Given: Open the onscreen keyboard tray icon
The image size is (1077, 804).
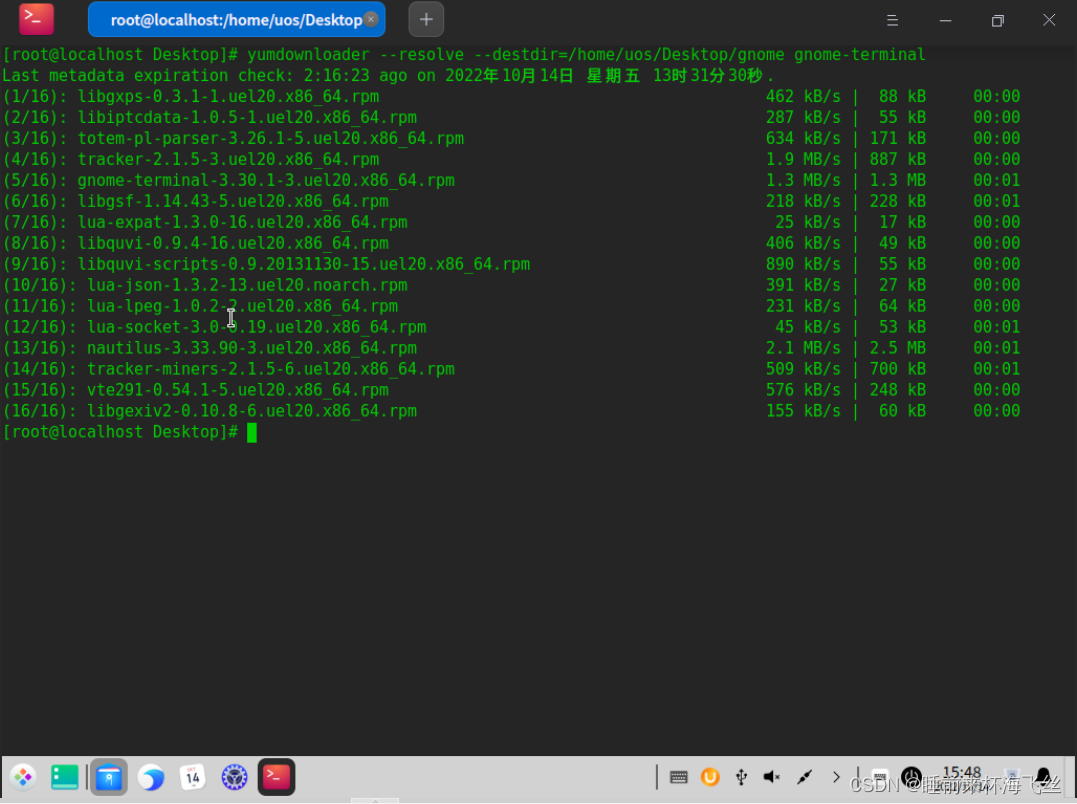Looking at the screenshot, I should 678,776.
